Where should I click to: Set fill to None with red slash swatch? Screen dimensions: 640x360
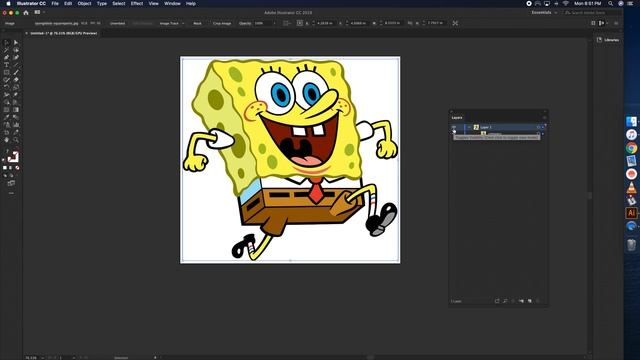click(x=17, y=168)
